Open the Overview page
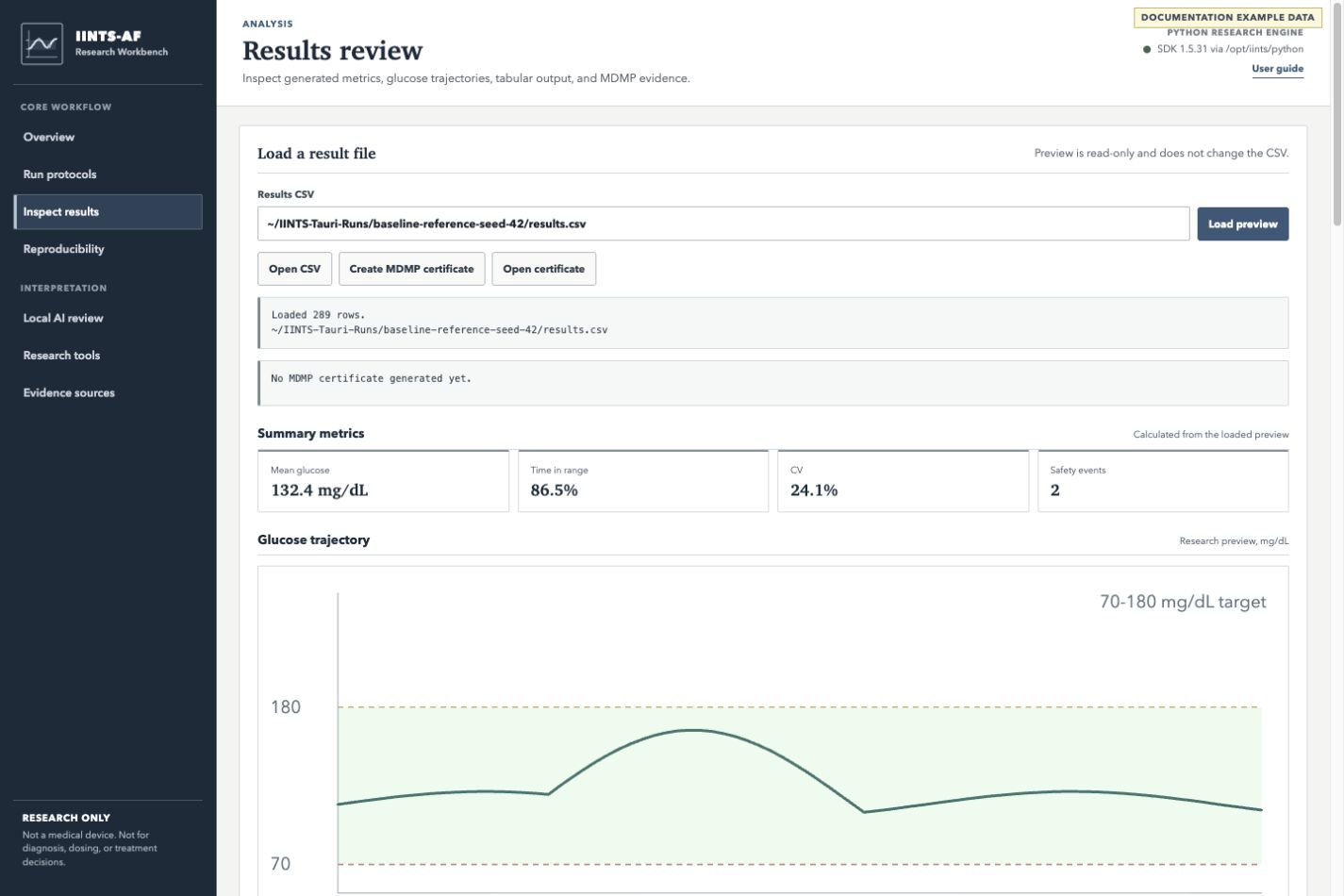Image resolution: width=1344 pixels, height=896 pixels. (108, 137)
